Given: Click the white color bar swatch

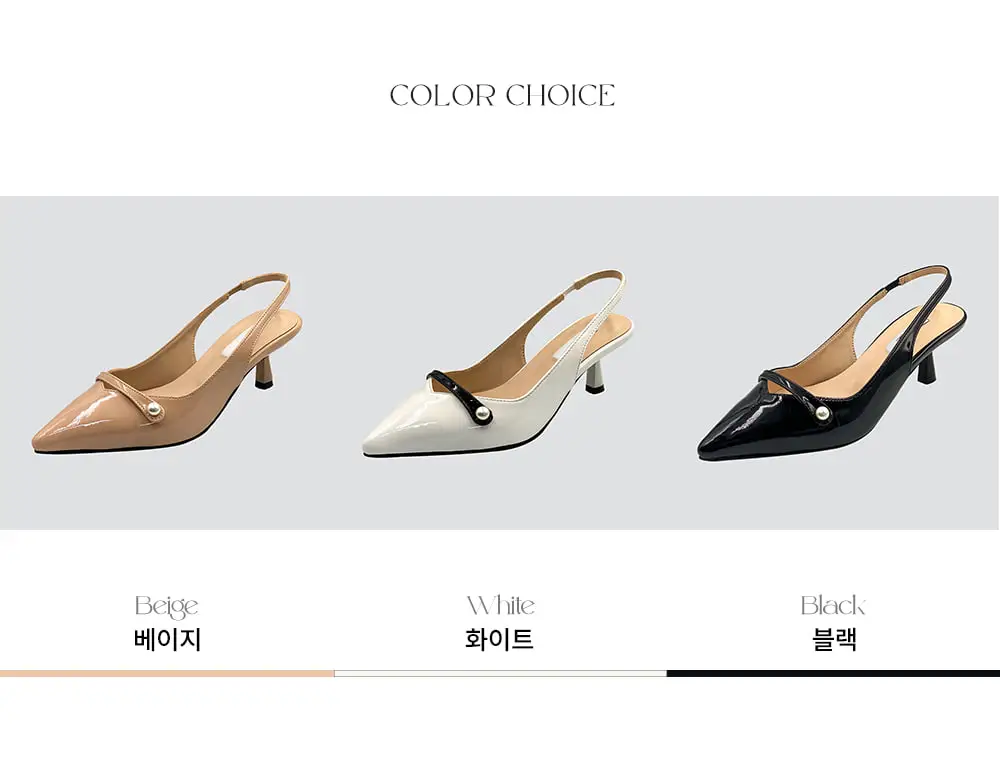Looking at the screenshot, I should pyautogui.click(x=500, y=674).
